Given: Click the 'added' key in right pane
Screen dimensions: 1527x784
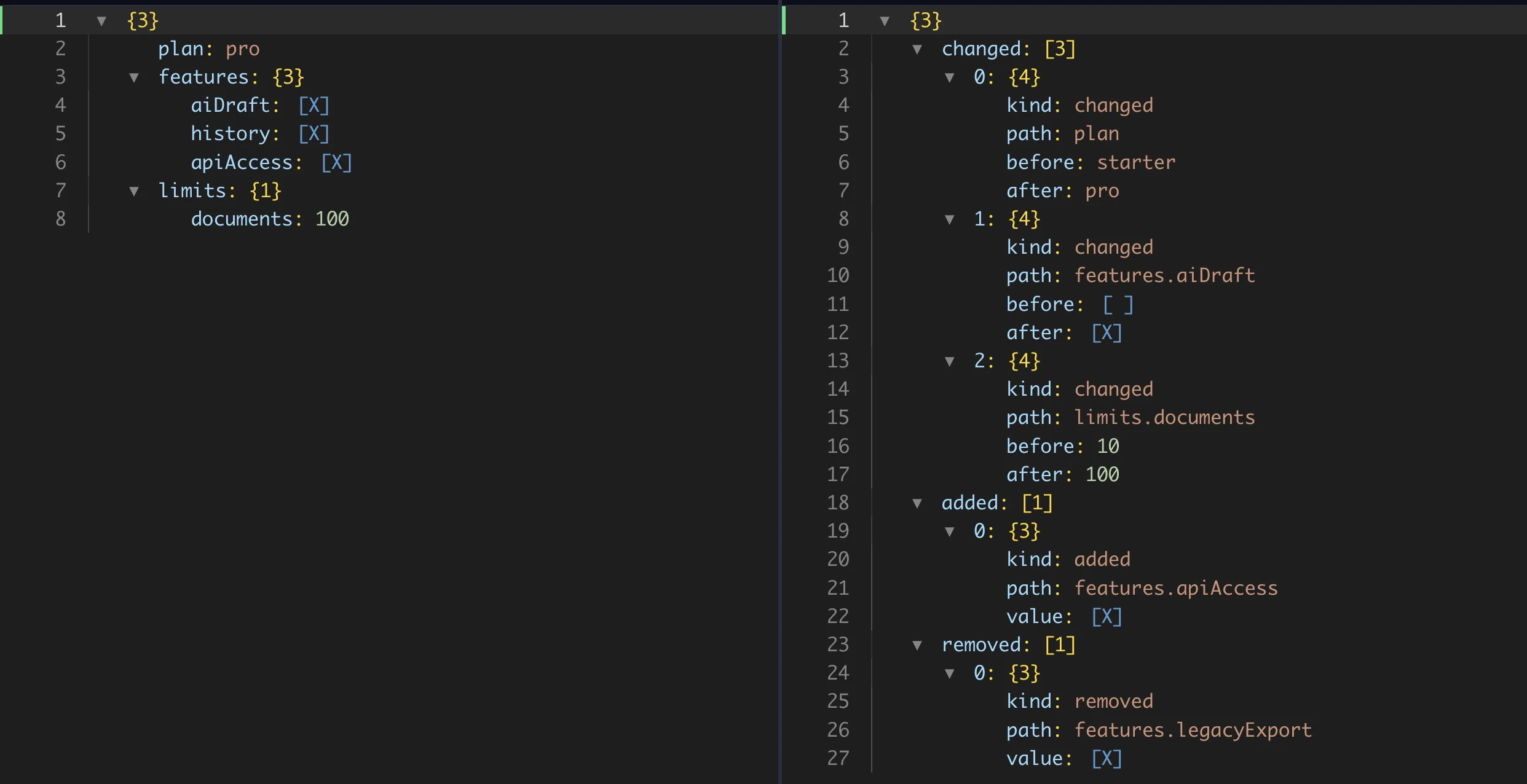Looking at the screenshot, I should pos(970,503).
